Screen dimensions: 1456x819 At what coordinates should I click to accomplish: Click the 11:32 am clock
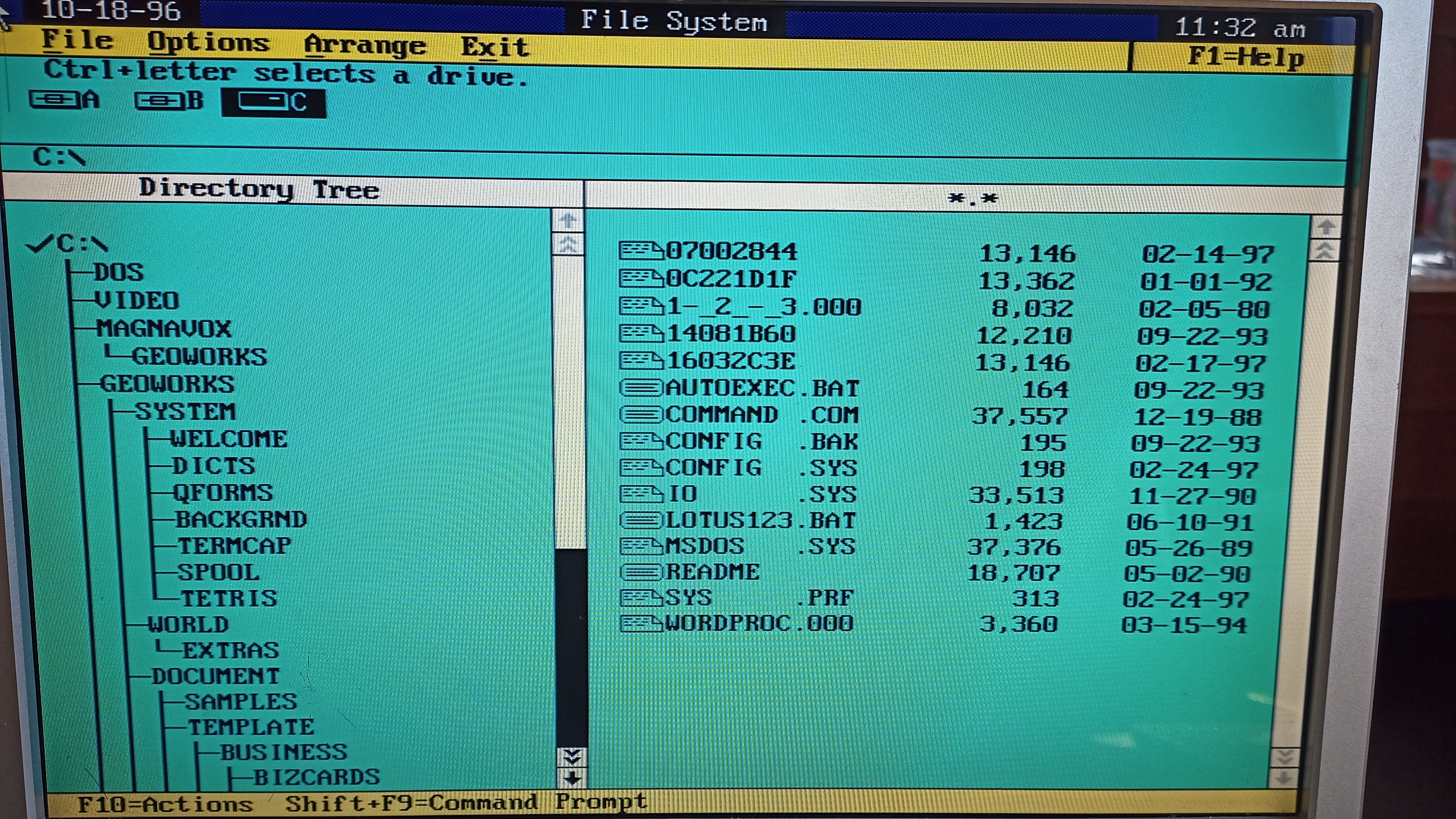pyautogui.click(x=1240, y=28)
